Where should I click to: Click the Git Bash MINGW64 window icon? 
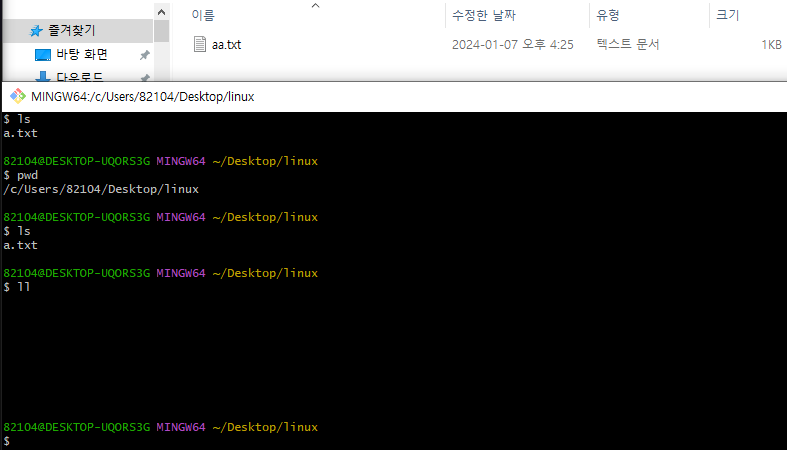click(x=18, y=96)
